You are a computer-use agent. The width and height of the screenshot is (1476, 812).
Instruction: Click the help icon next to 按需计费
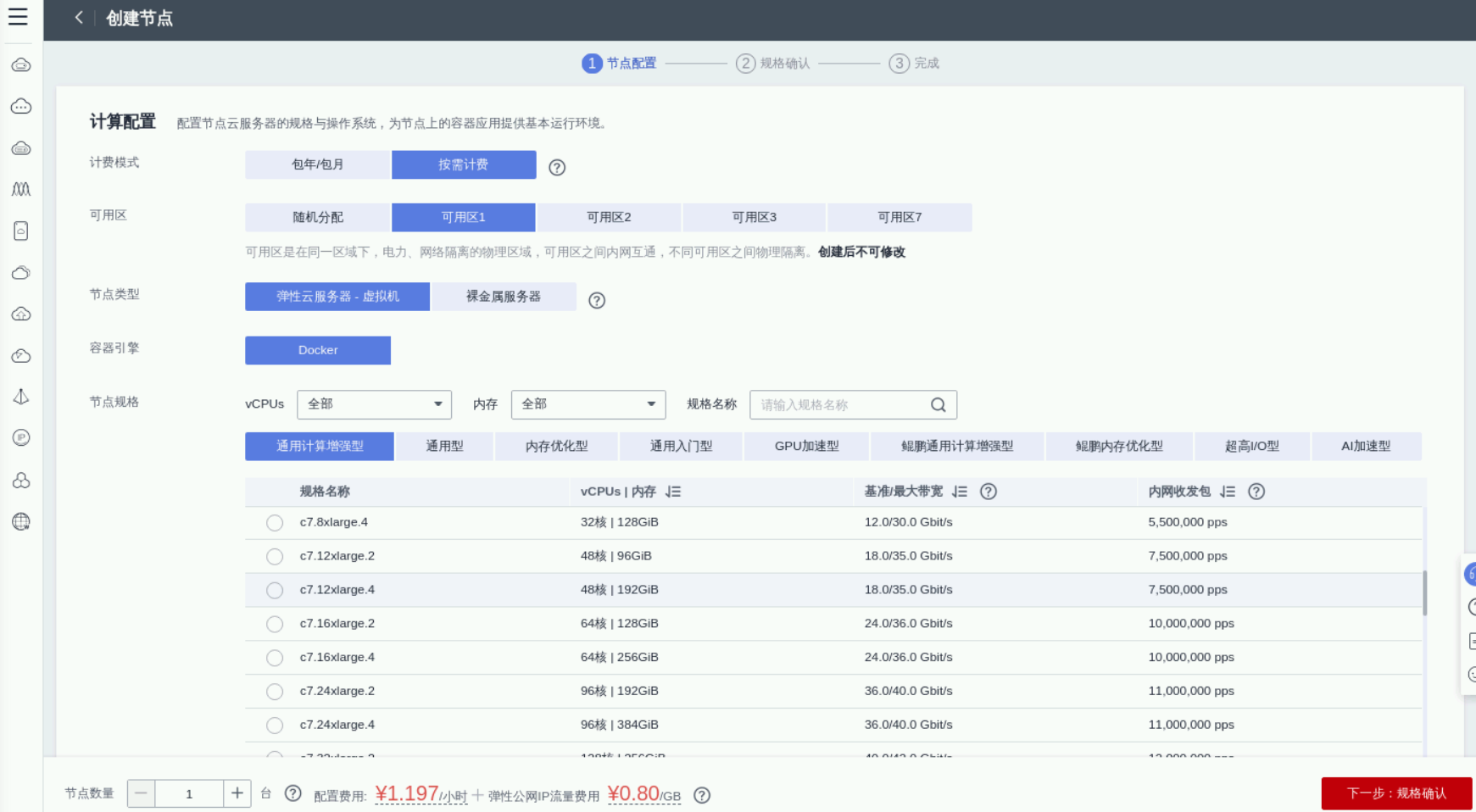coord(557,167)
